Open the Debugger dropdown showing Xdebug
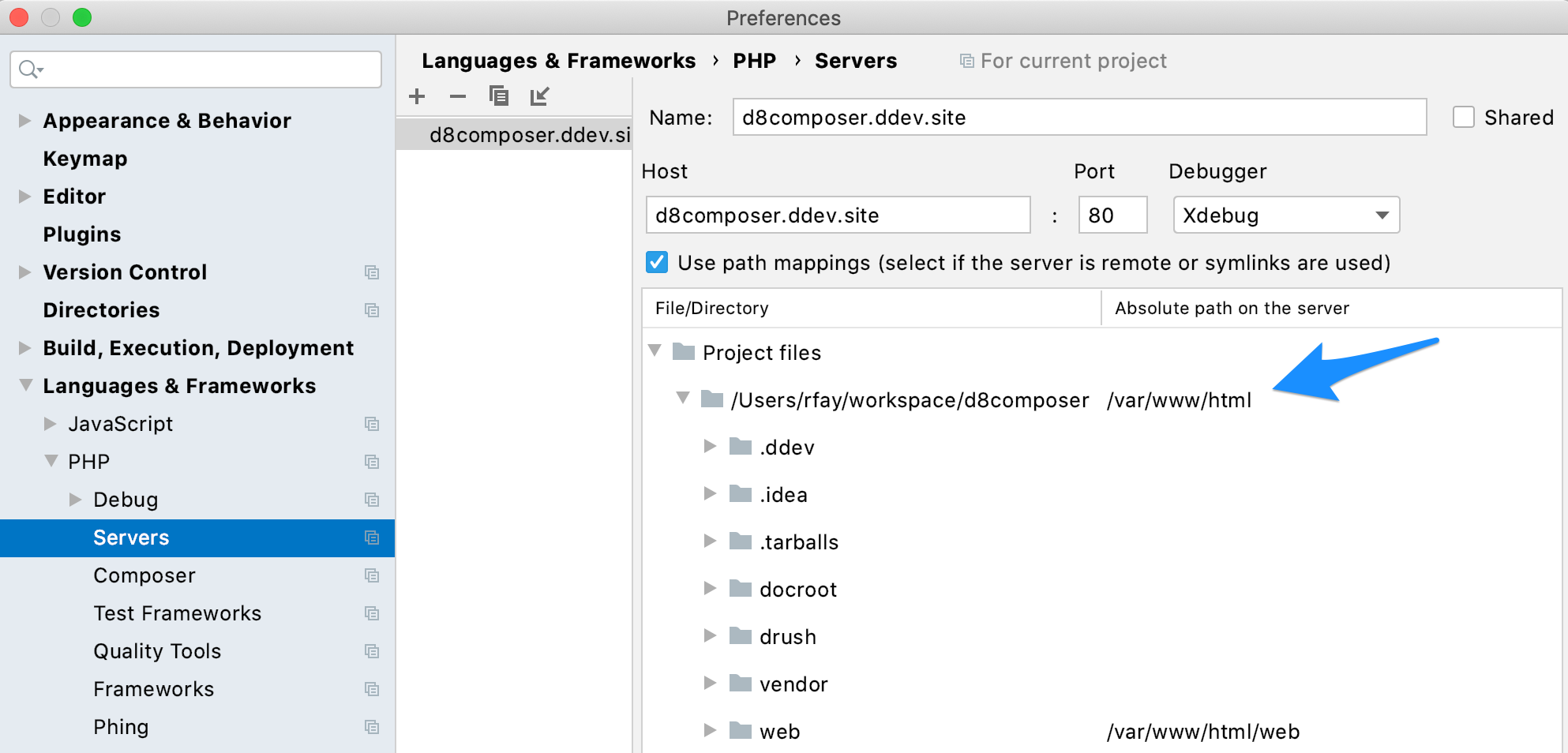The height and width of the screenshot is (753, 1568). [x=1285, y=215]
